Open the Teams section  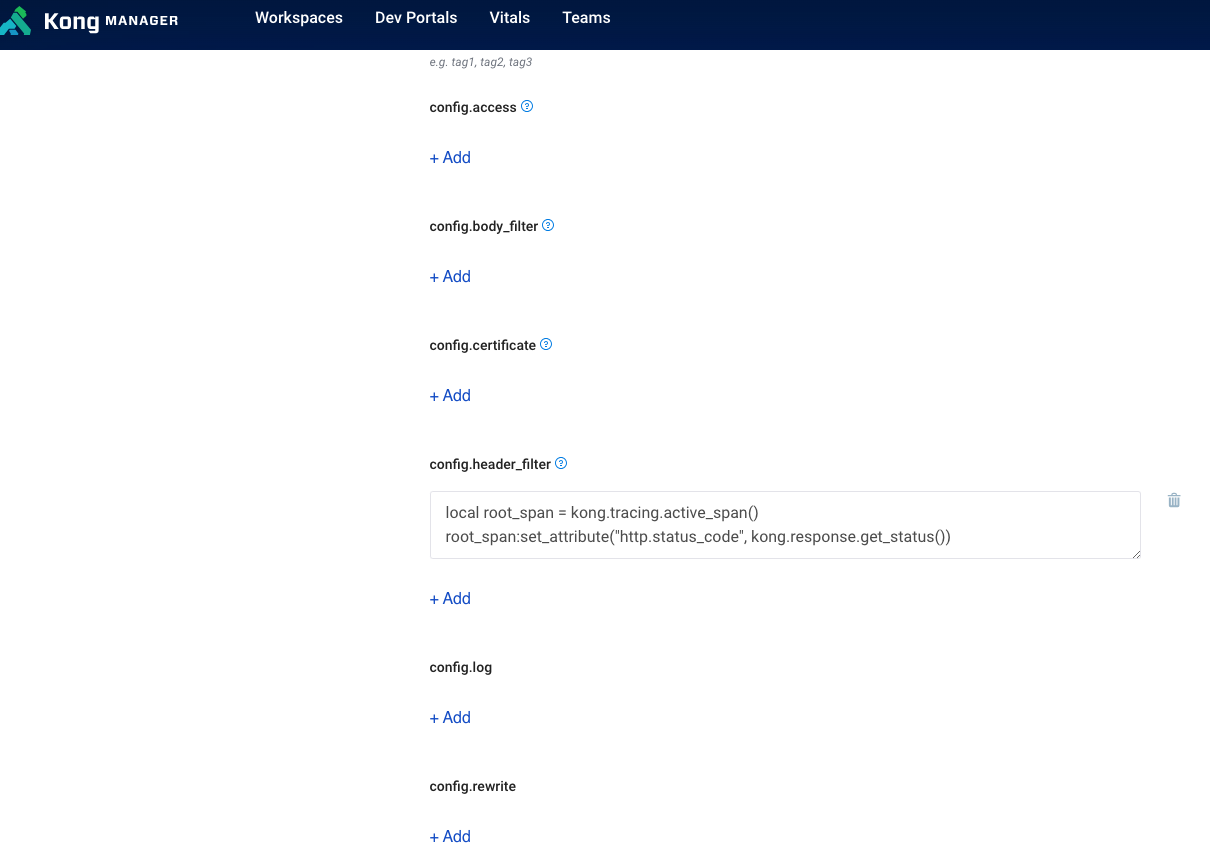tap(586, 18)
